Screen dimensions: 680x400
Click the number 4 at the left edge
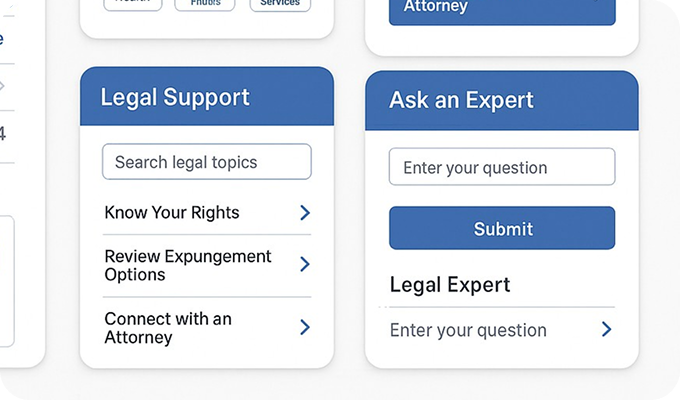coord(2,133)
